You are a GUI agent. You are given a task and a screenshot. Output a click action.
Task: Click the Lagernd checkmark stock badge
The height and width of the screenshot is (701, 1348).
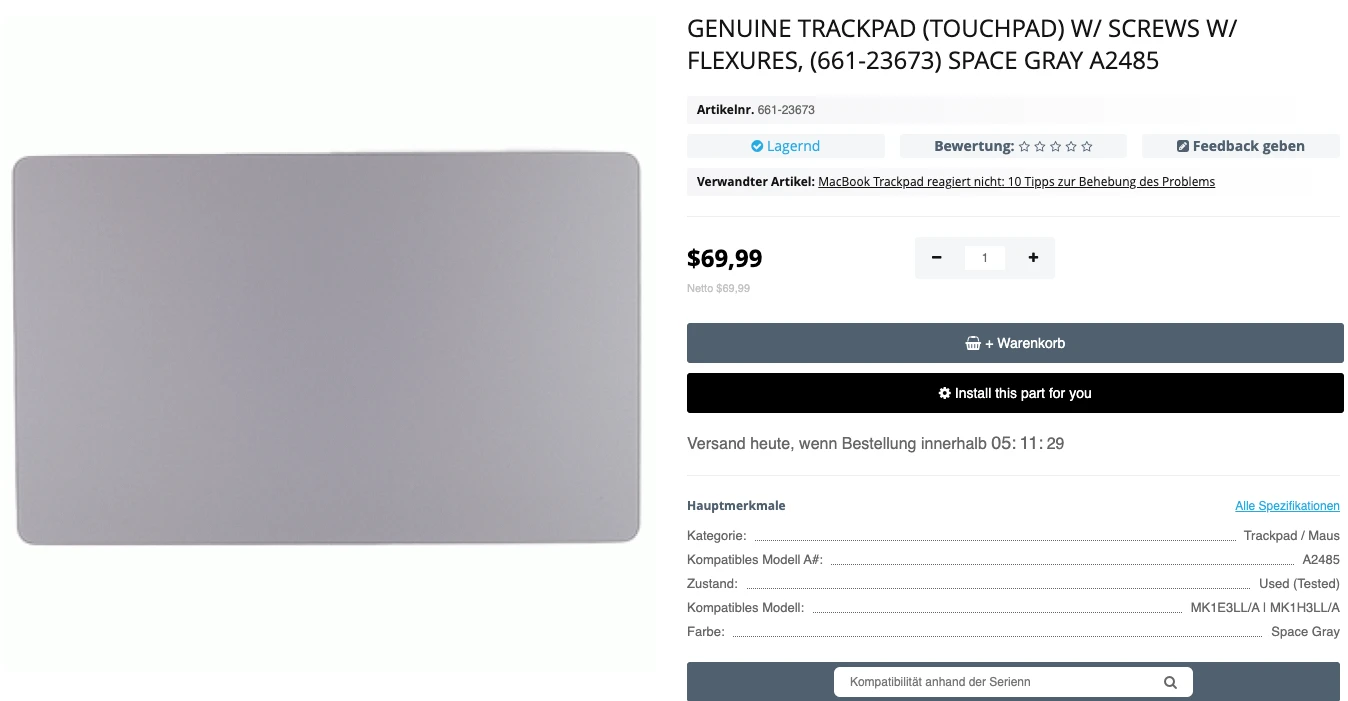tap(786, 146)
